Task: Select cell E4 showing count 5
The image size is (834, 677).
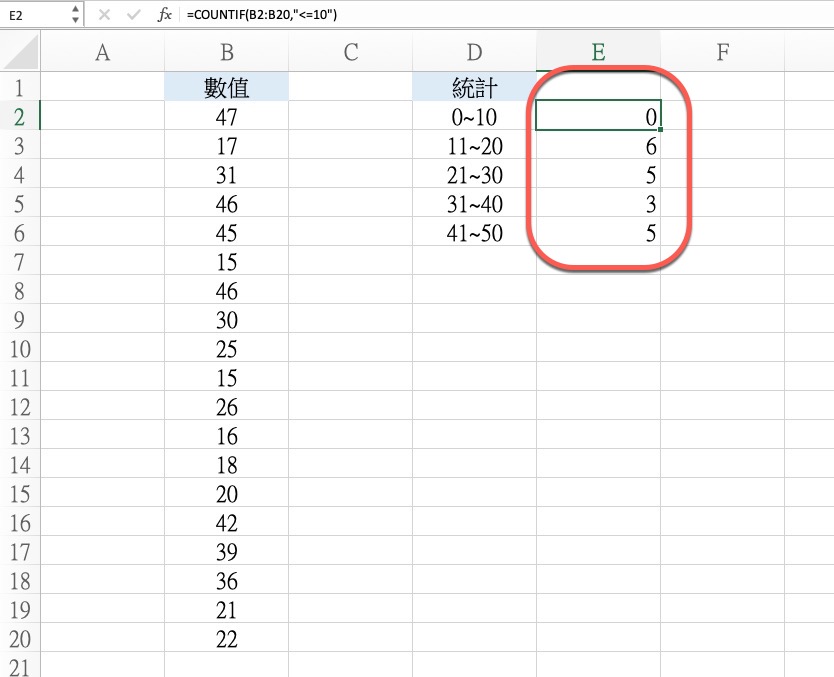Action: coord(598,173)
